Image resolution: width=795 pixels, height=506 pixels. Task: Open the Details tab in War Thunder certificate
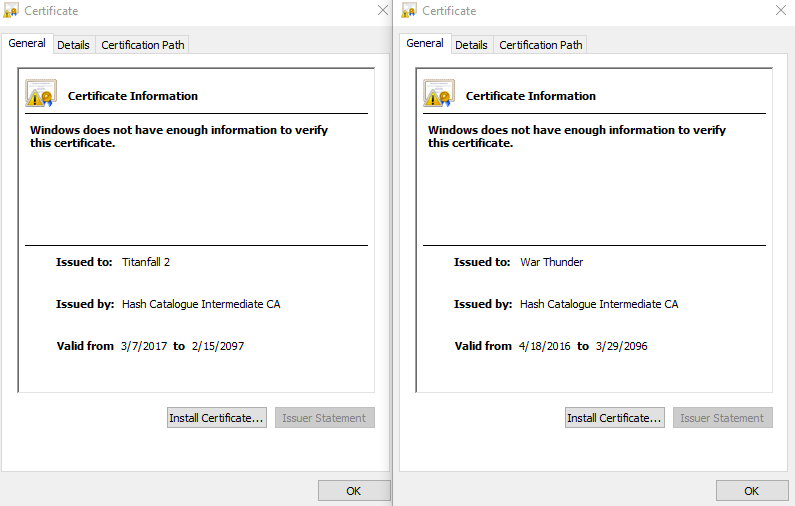(x=471, y=45)
